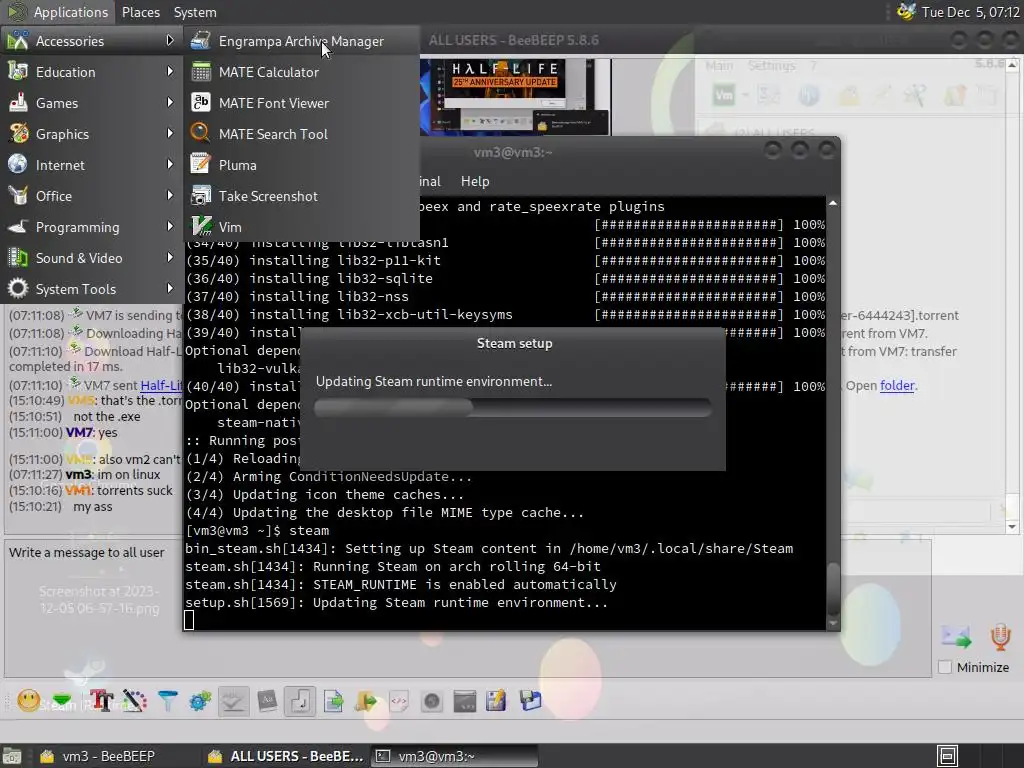Open the folder link in BeeBEEP chat
Viewport: 1024px width, 768px height.
pyautogui.click(x=897, y=385)
